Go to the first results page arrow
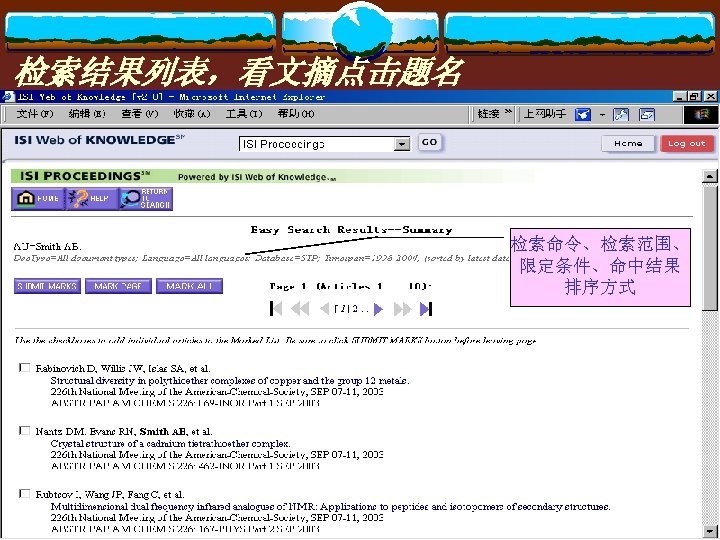This screenshot has height=540, width=720. click(276, 309)
